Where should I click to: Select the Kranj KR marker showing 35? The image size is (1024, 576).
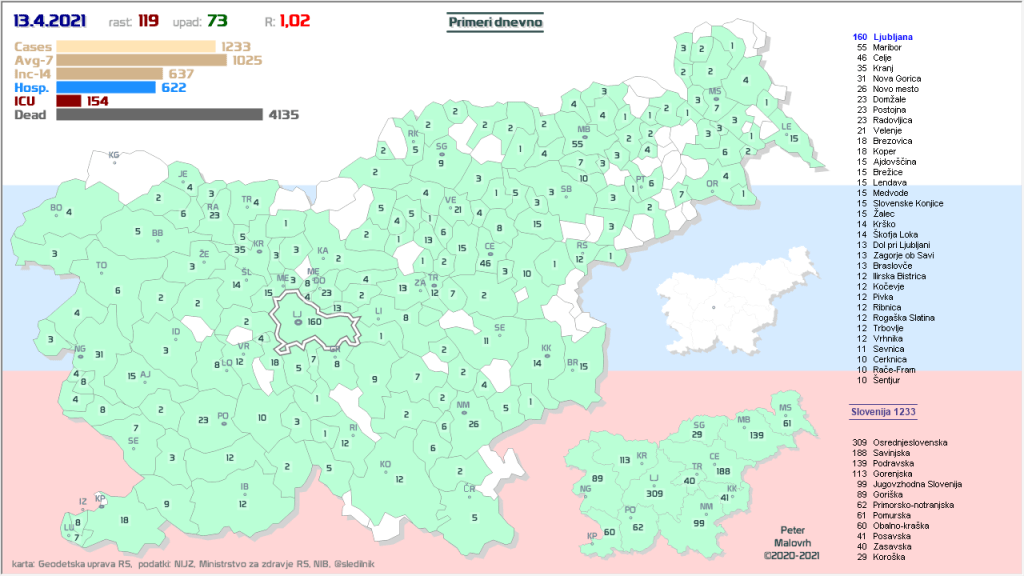coord(258,248)
